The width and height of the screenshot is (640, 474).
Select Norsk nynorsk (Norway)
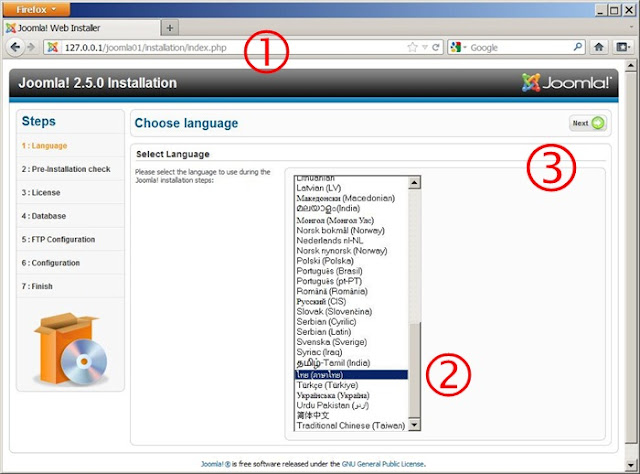[x=351, y=251]
